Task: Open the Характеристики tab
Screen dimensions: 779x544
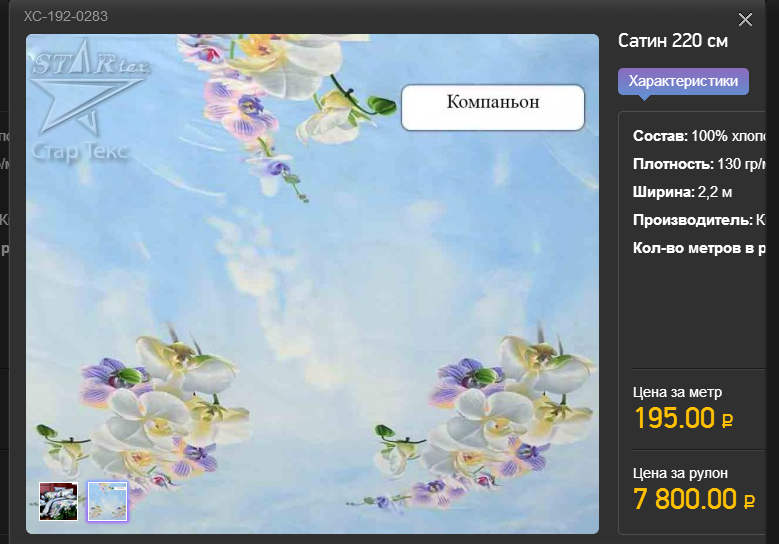Action: point(683,81)
